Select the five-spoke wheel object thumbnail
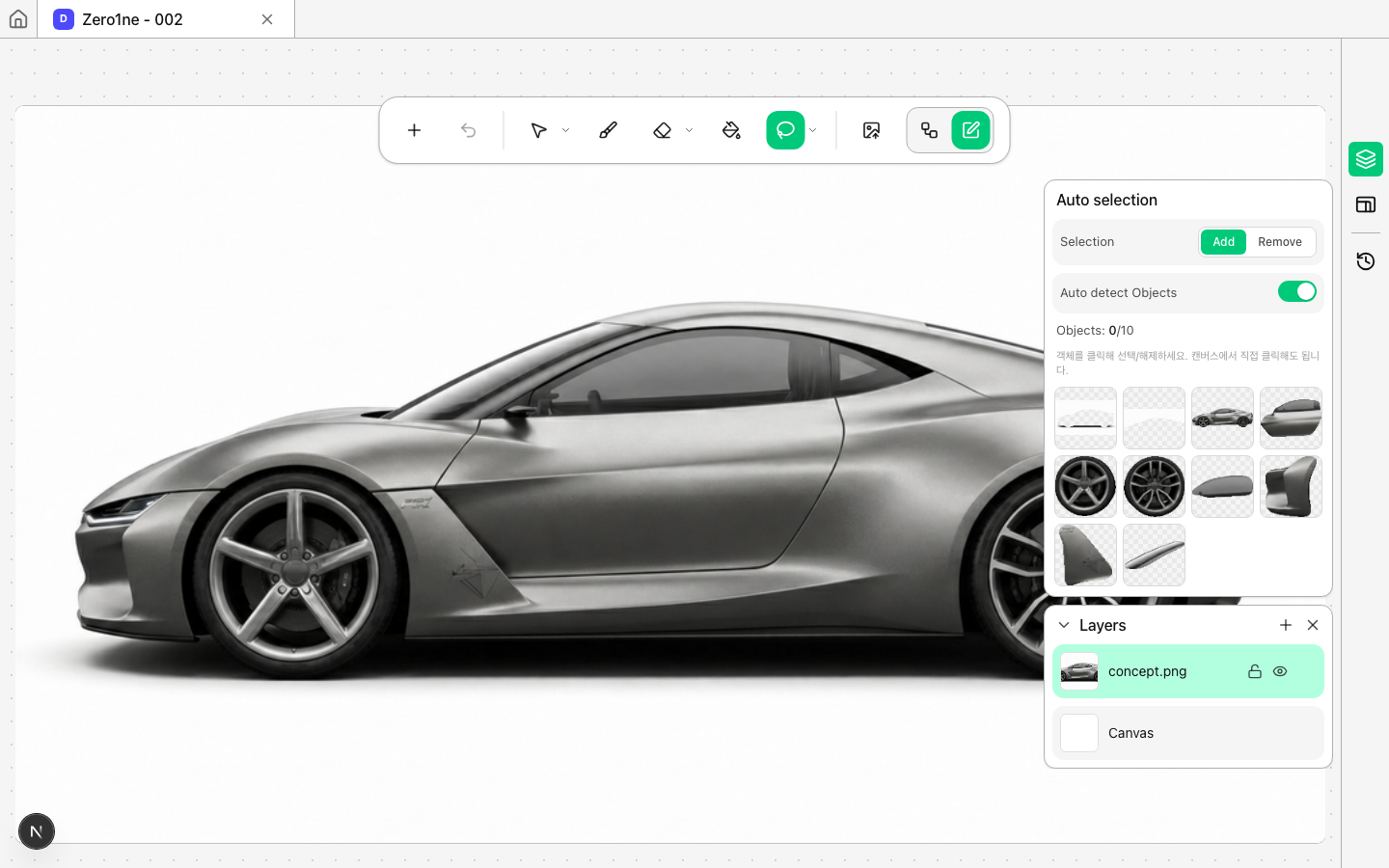The width and height of the screenshot is (1389, 868). tap(1085, 486)
